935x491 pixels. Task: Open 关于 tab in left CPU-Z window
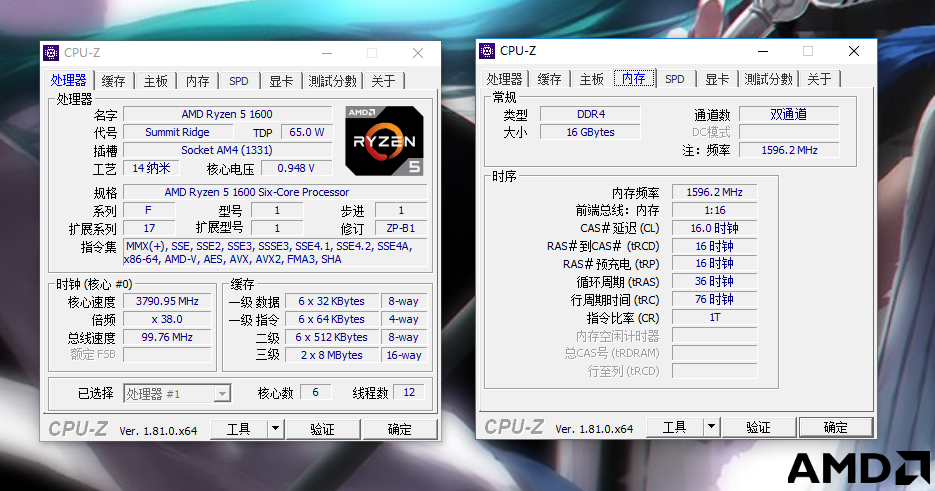(383, 81)
